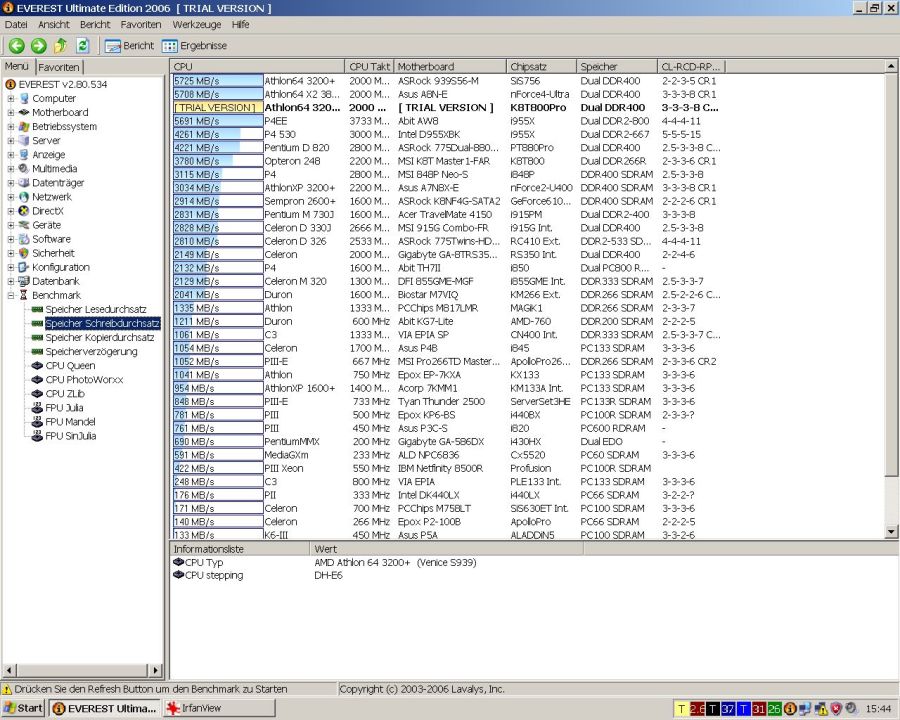Image resolution: width=900 pixels, height=720 pixels.
Task: Switch to the Favoriten sidebar tab
Action: [x=59, y=67]
